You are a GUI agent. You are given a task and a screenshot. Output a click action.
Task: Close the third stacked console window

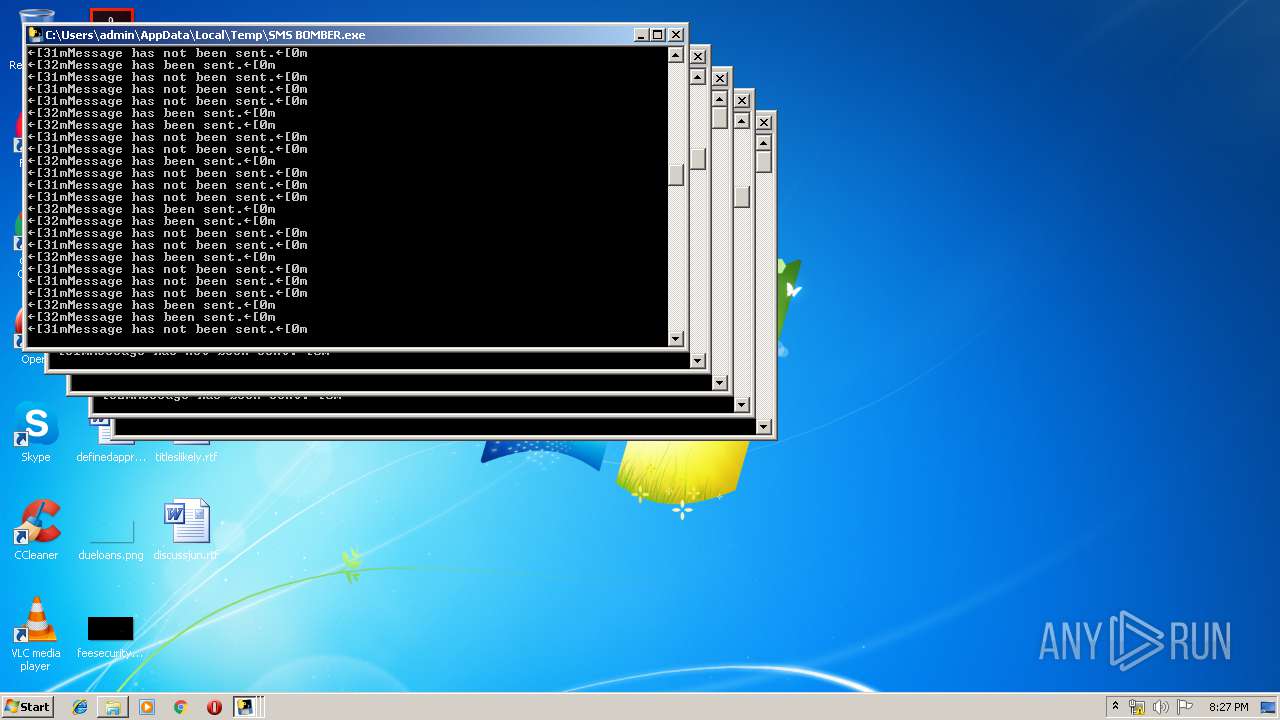click(720, 78)
